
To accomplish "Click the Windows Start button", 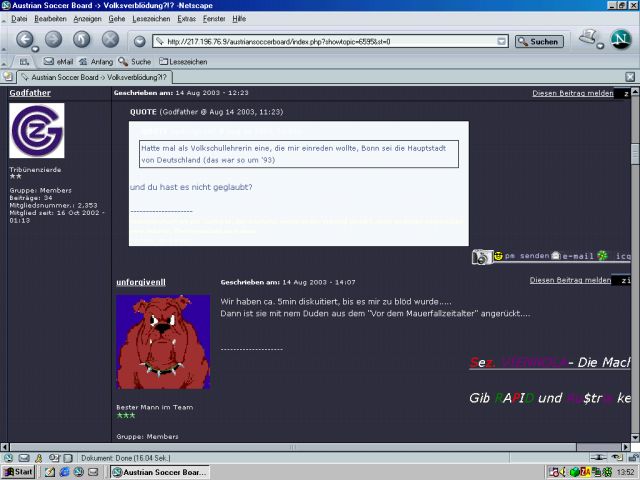I will (x=18, y=472).
